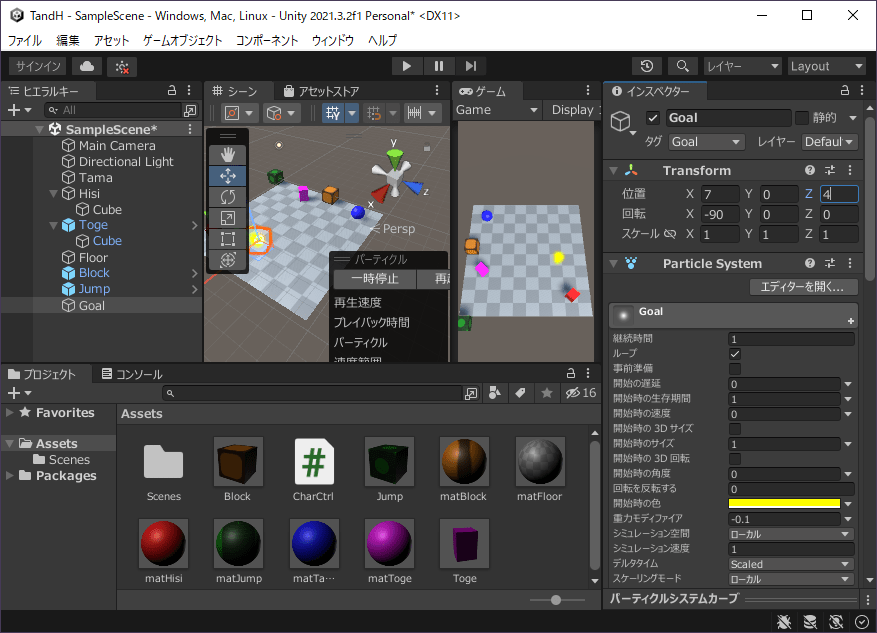Image resolution: width=877 pixels, height=633 pixels.
Task: Click the cloud services icon
Action: point(87,66)
